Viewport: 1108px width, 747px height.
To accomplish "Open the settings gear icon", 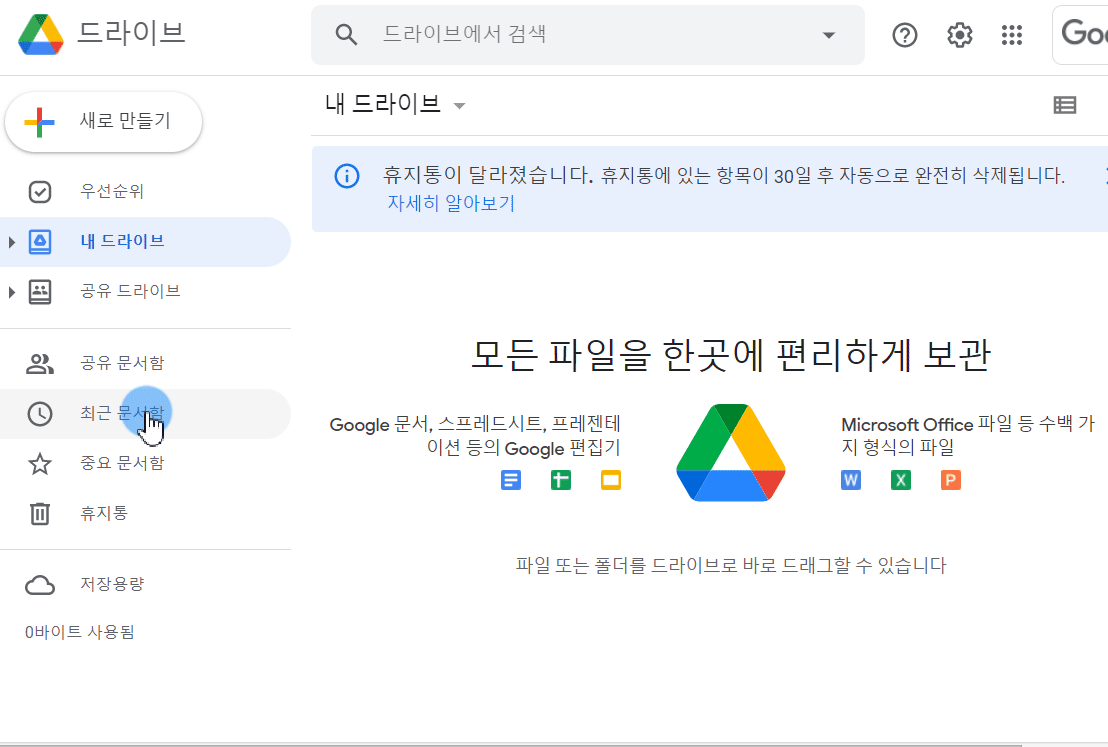I will (960, 35).
